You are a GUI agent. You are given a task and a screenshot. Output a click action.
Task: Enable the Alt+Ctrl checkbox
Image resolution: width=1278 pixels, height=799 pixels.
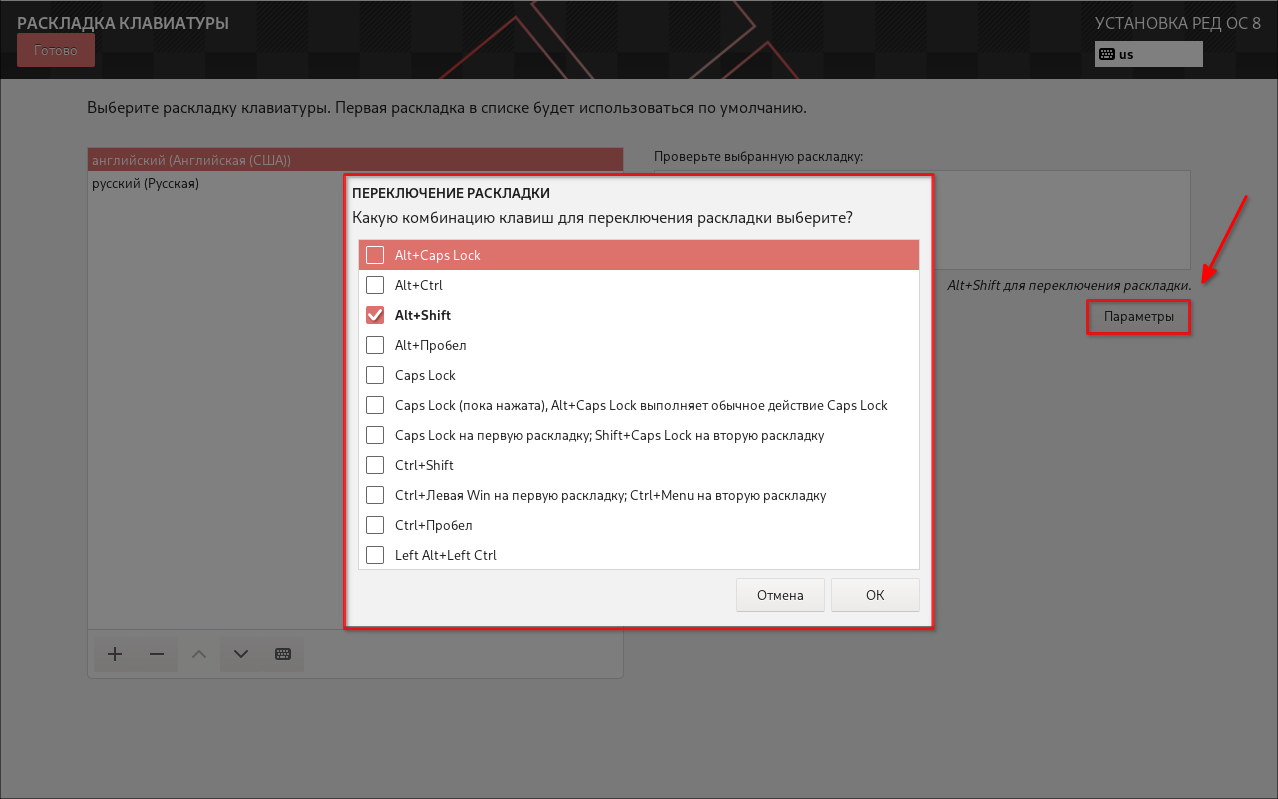tap(375, 285)
